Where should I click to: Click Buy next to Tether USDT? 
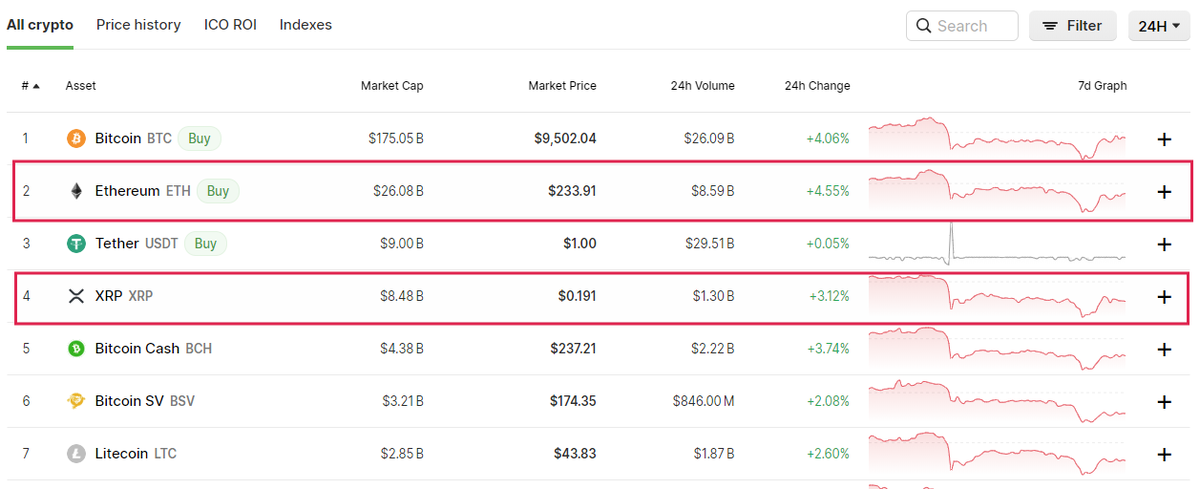[205, 243]
